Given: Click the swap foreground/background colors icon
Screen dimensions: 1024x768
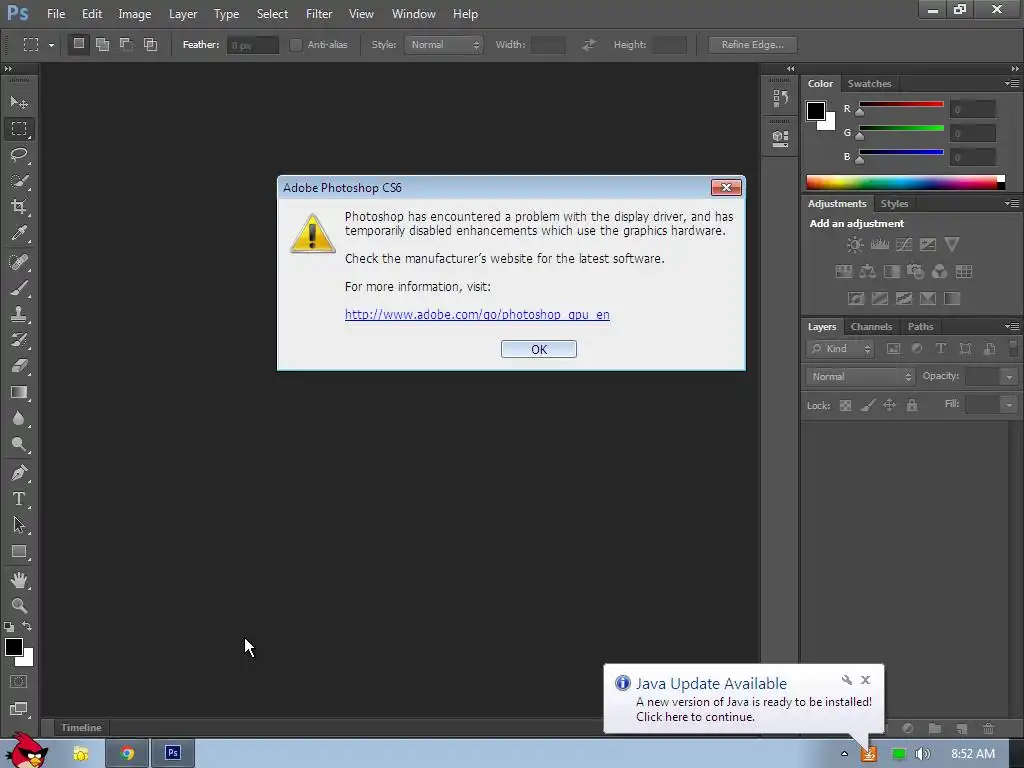Looking at the screenshot, I should pyautogui.click(x=27, y=626).
